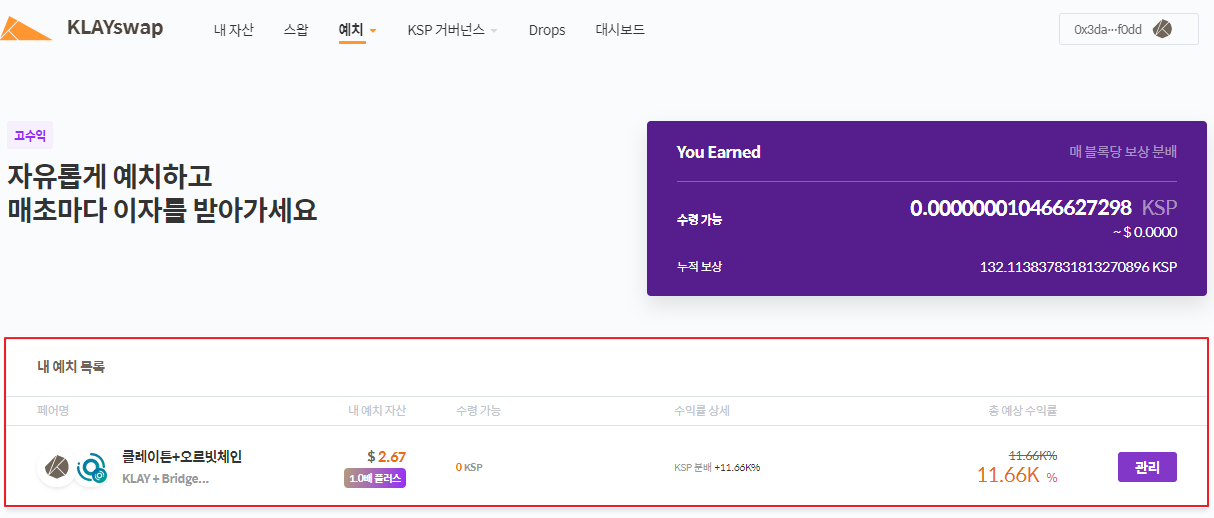This screenshot has width=1214, height=518.
Task: Expand the KSP 거버넌스 dropdown arrow
Action: click(494, 31)
